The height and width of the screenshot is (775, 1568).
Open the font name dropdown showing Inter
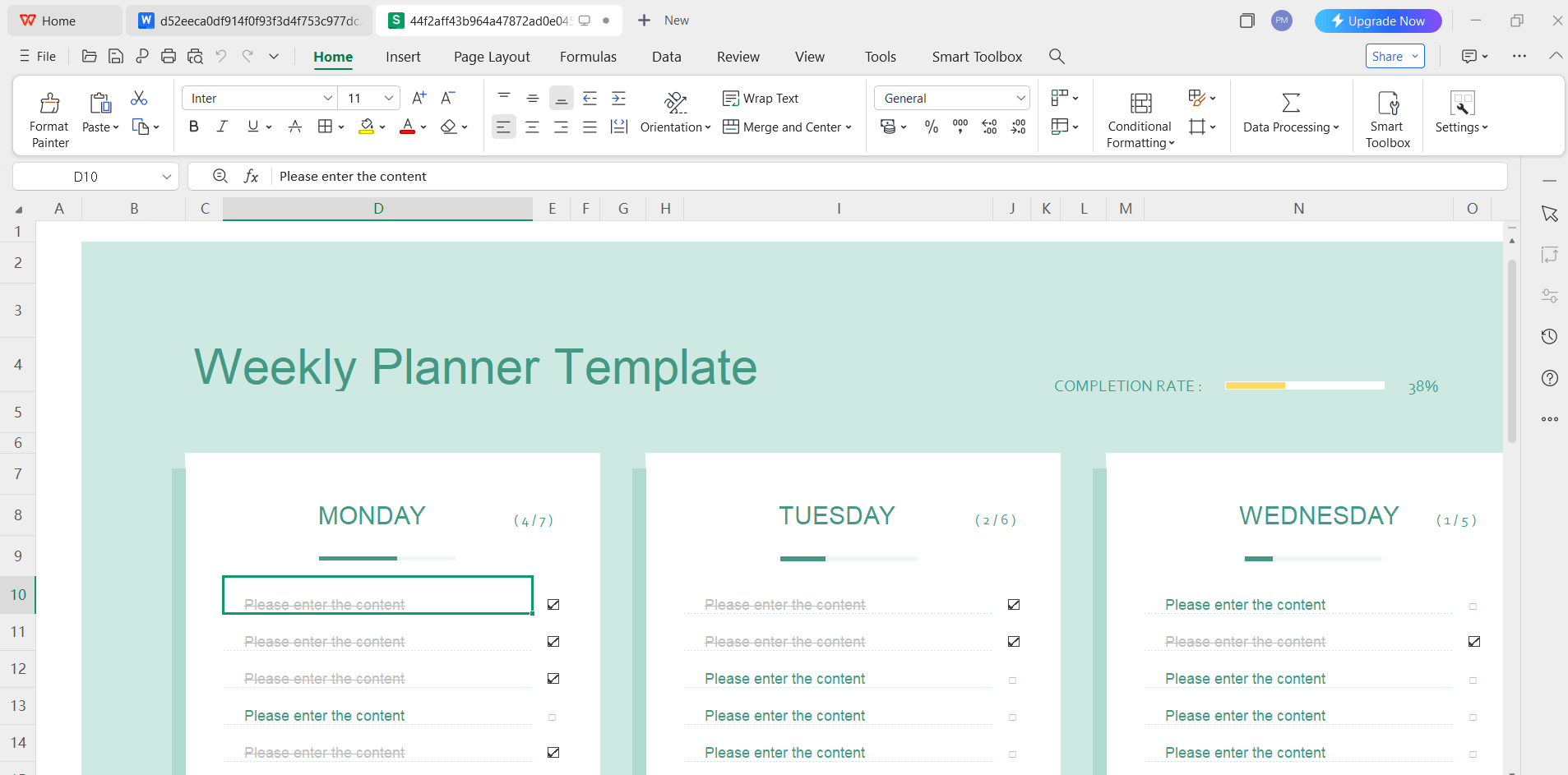point(327,99)
